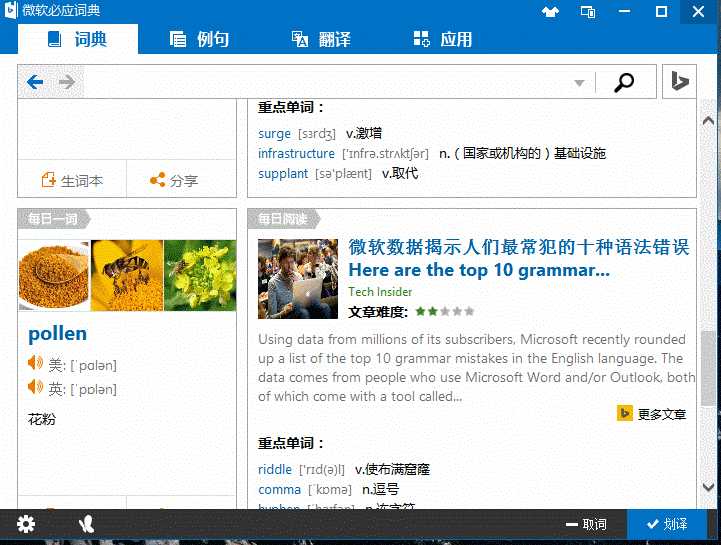Open the word pollen entry
The image size is (721, 545).
[x=57, y=333]
